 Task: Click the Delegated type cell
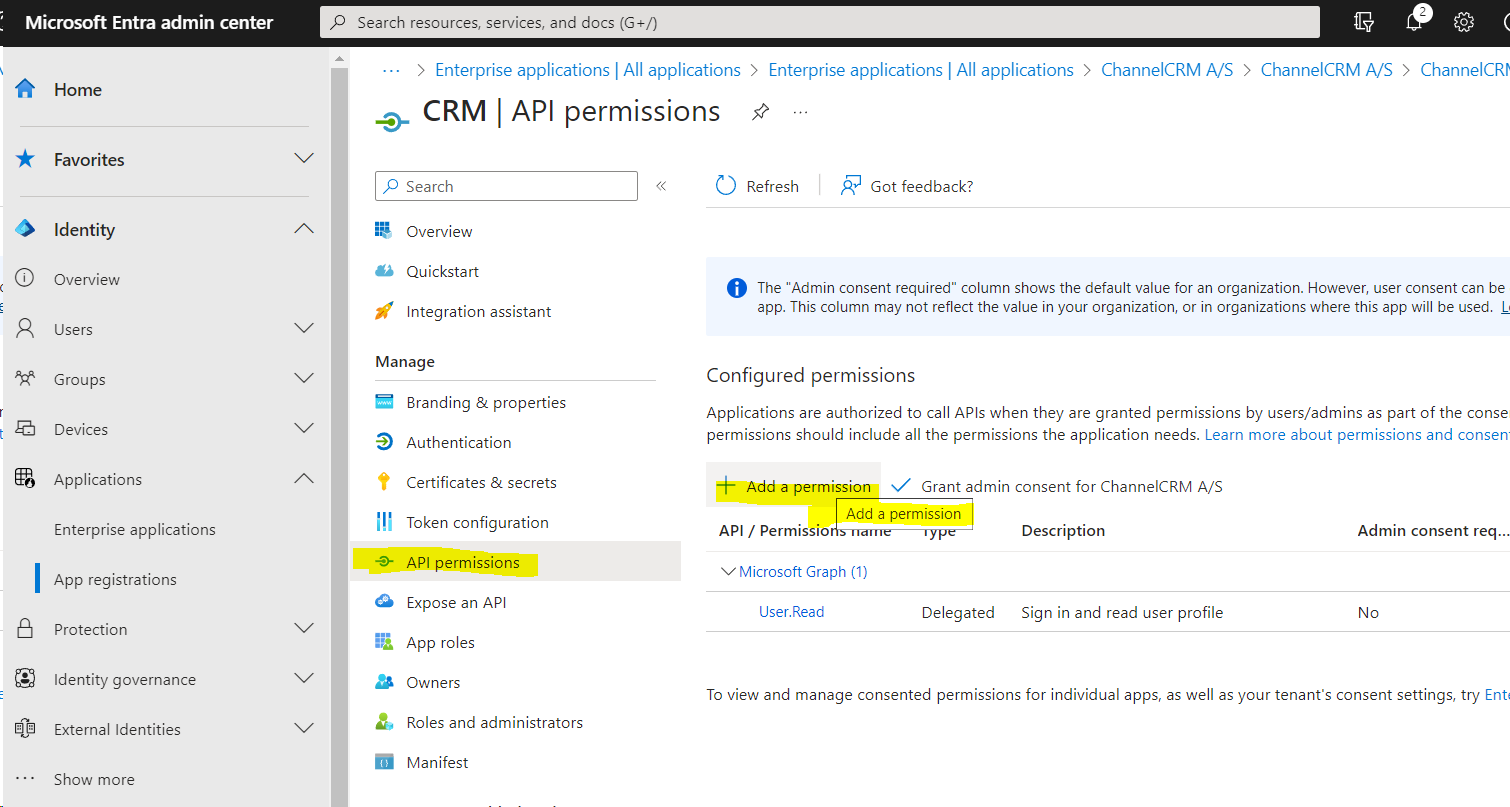coord(958,612)
